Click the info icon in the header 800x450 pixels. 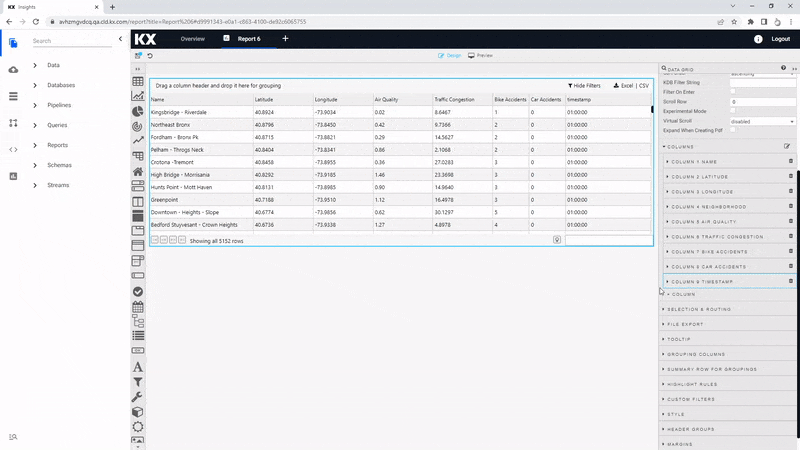[757, 39]
